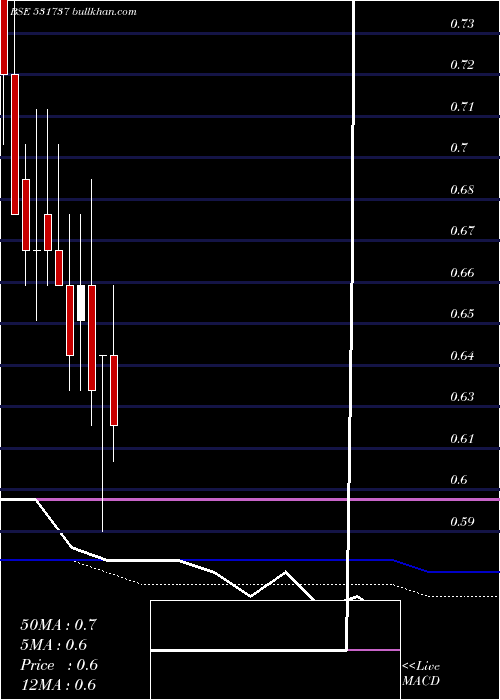
Task: Select the 0.7 price axis label
Action: click(458, 148)
